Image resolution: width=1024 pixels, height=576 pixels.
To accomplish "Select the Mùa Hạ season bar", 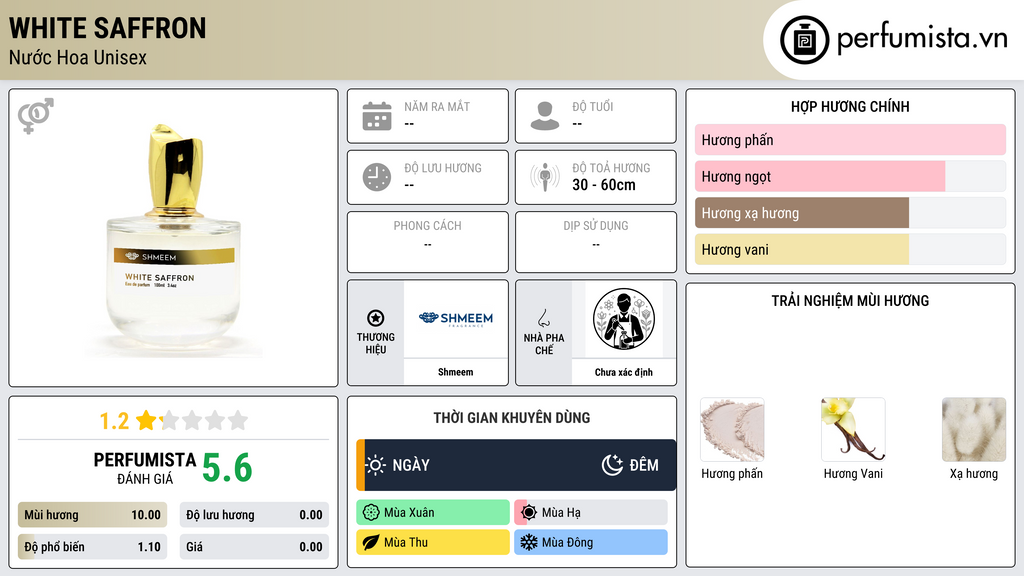I will pos(591,513).
